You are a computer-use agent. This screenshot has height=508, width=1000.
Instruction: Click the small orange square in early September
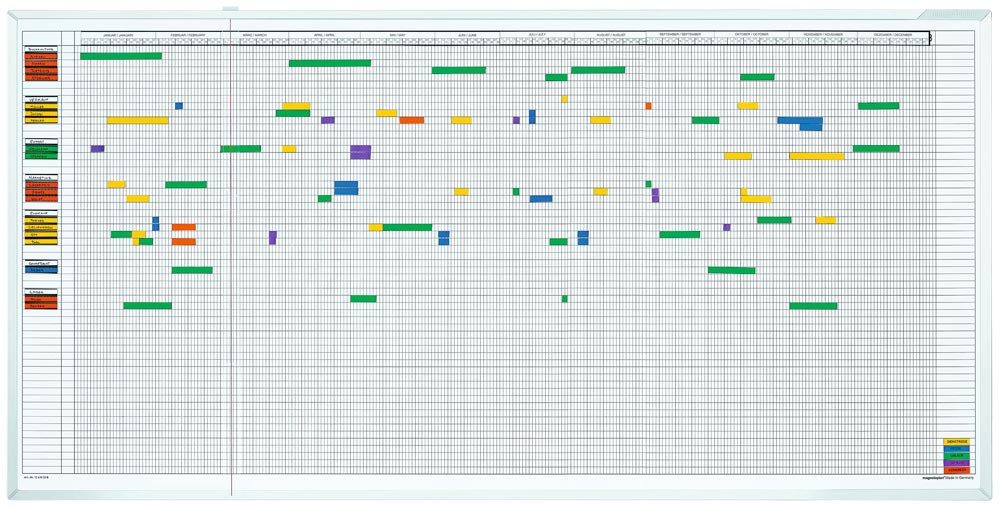click(648, 106)
